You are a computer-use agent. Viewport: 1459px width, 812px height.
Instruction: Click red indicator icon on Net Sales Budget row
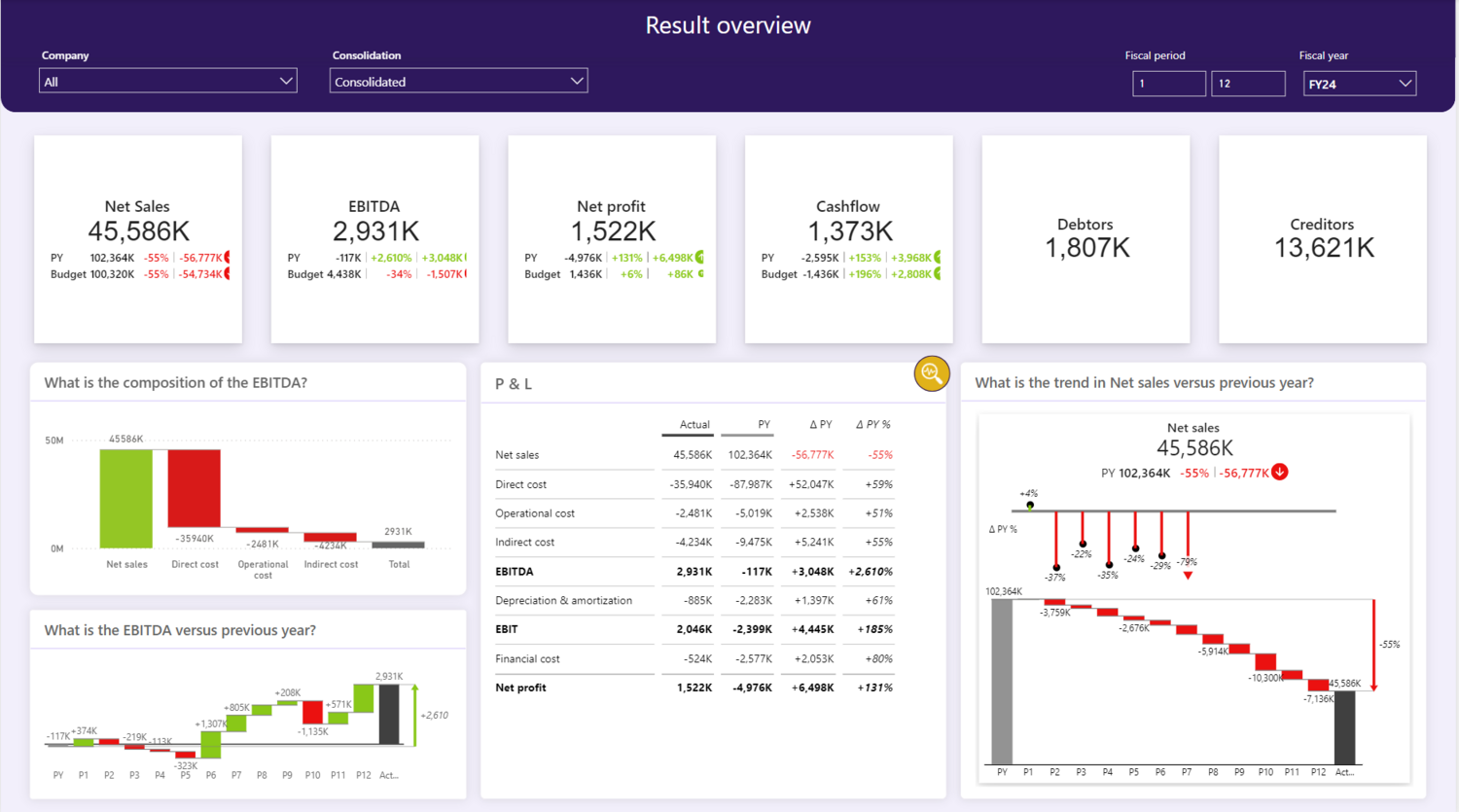(x=228, y=274)
